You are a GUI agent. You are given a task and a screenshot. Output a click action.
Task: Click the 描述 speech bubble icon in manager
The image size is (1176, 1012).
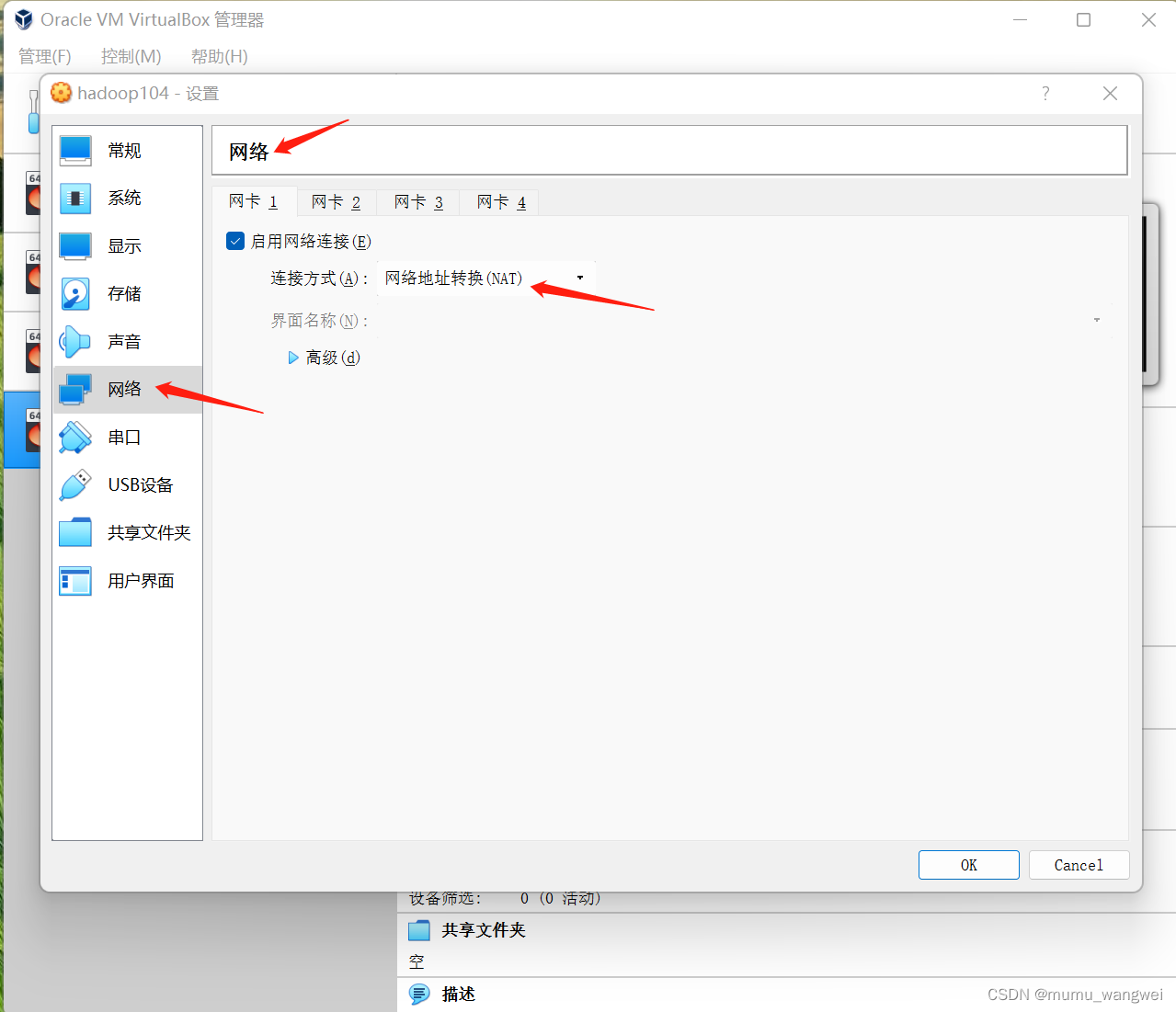tap(419, 994)
